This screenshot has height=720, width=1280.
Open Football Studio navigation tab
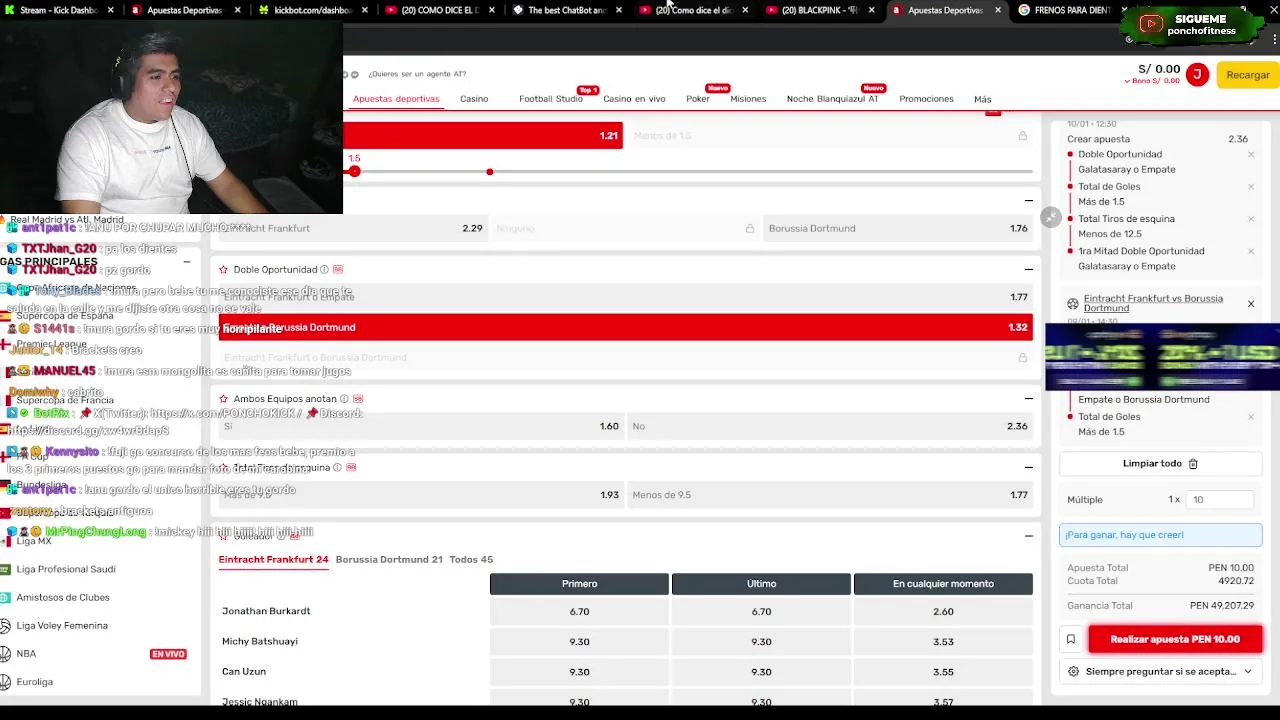click(x=551, y=99)
